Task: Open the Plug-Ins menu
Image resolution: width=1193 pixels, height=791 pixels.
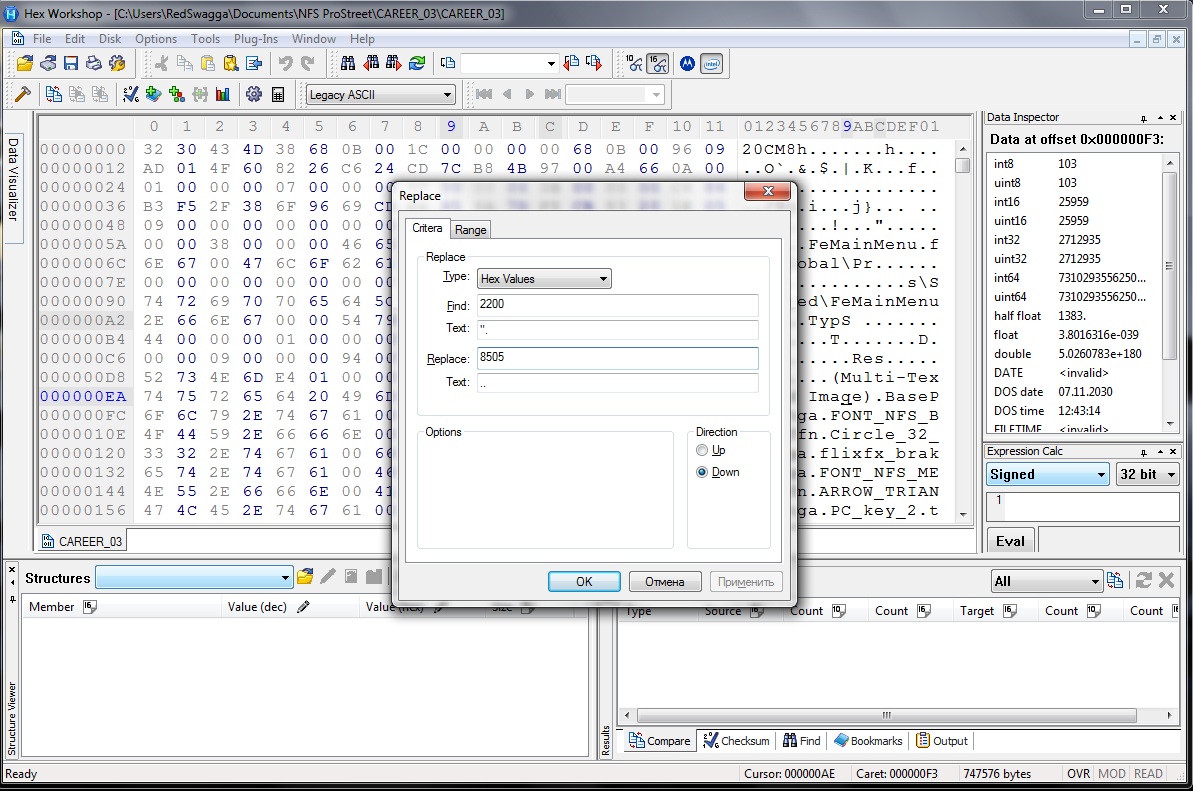Action: pyautogui.click(x=256, y=39)
